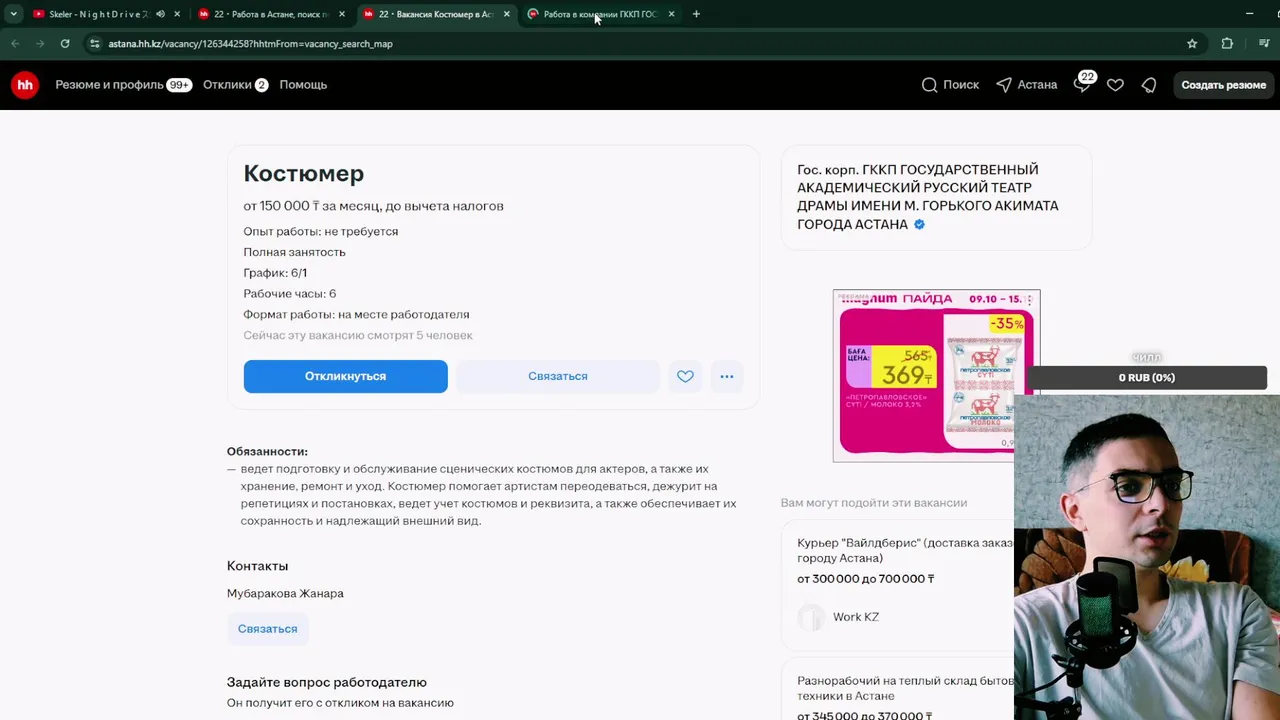Screen dimensions: 1280x720
Task: Open Курьер Вайлдберис vacancy link
Action: coord(905,550)
